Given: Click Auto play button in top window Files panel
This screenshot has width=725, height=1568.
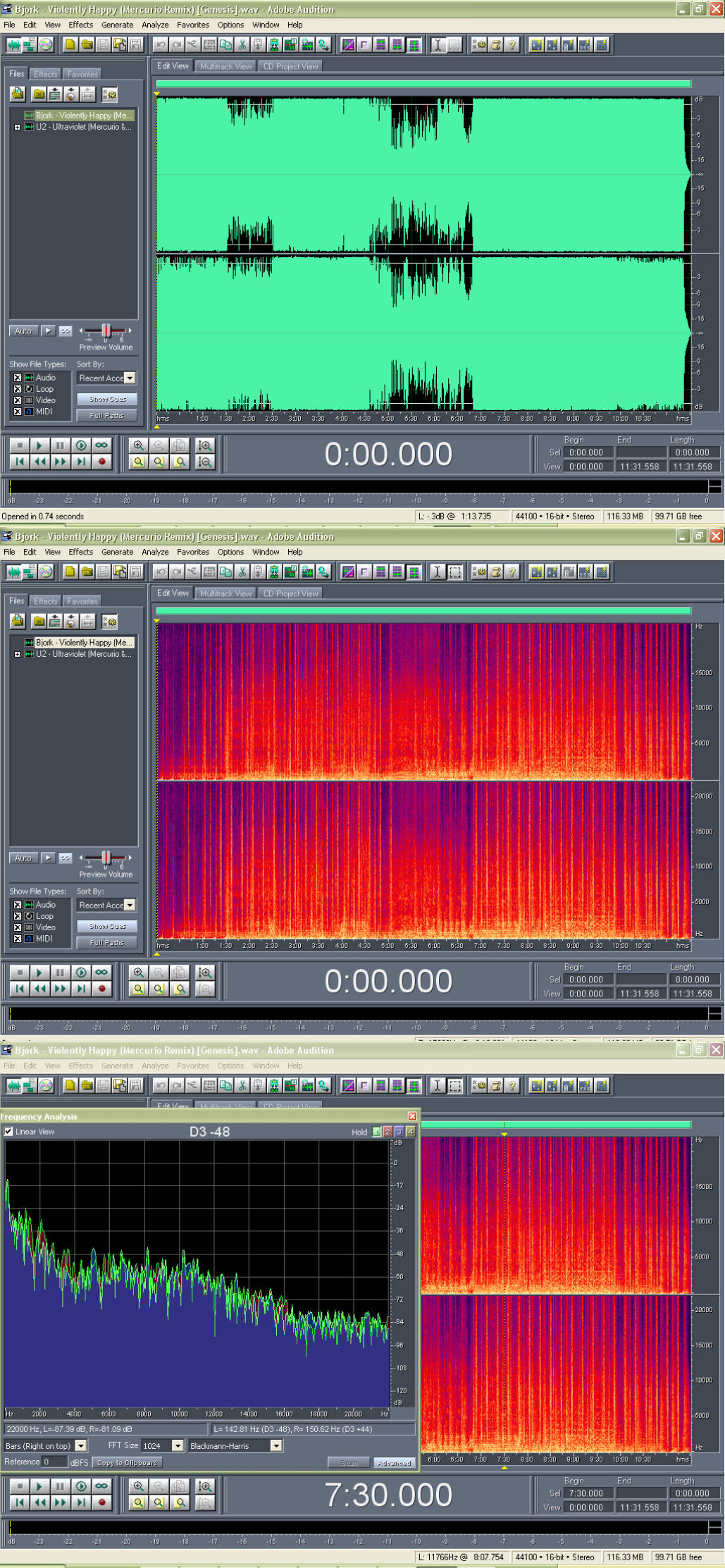Looking at the screenshot, I should (23, 331).
